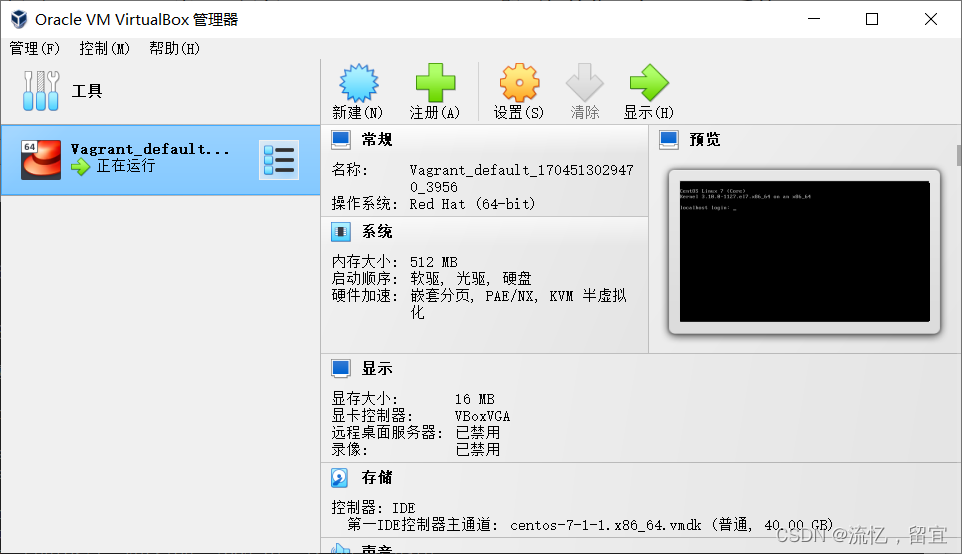Open the VM list menu icon beside Vagrant_default
This screenshot has height=554, width=962.
279,160
